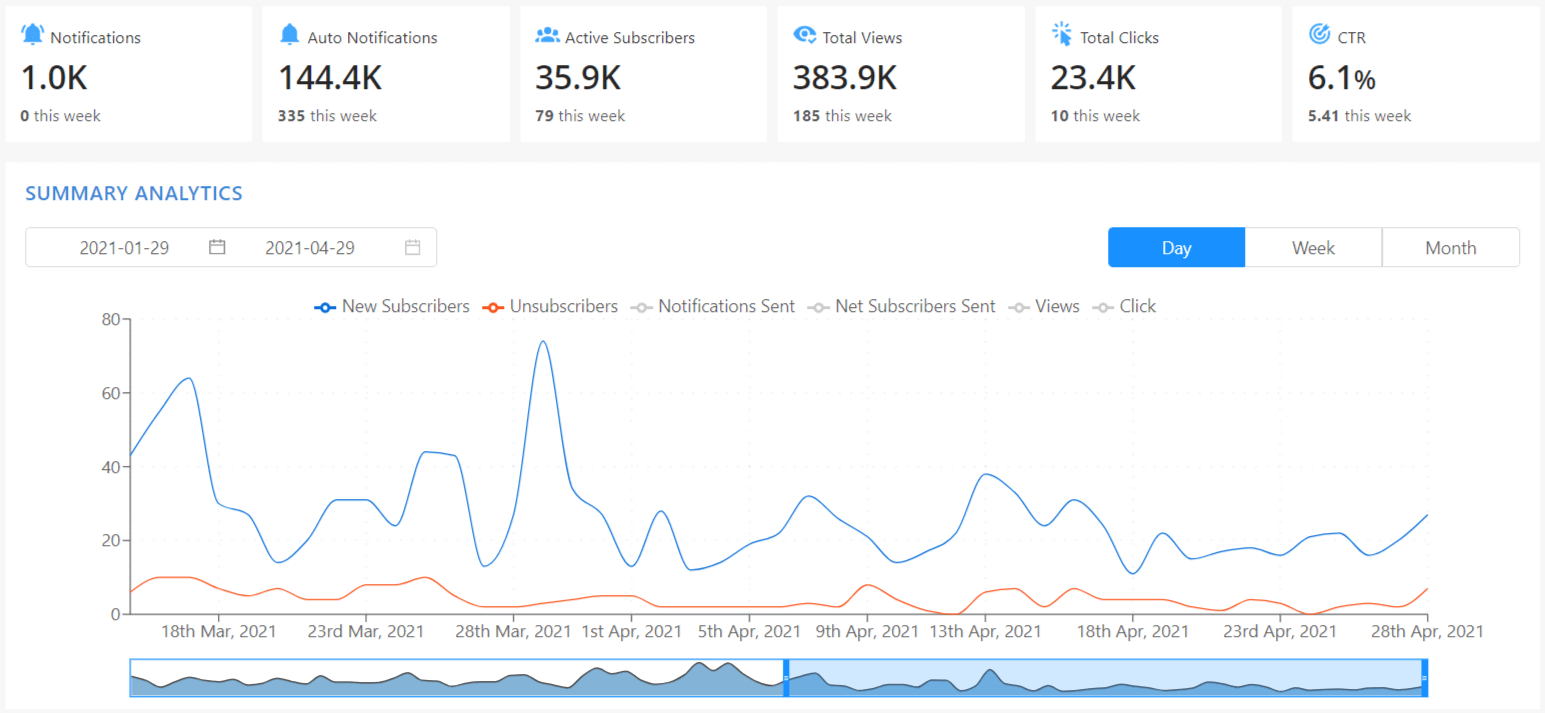Viewport: 1545px width, 713px height.
Task: Click the Total Views eye icon
Action: (805, 35)
